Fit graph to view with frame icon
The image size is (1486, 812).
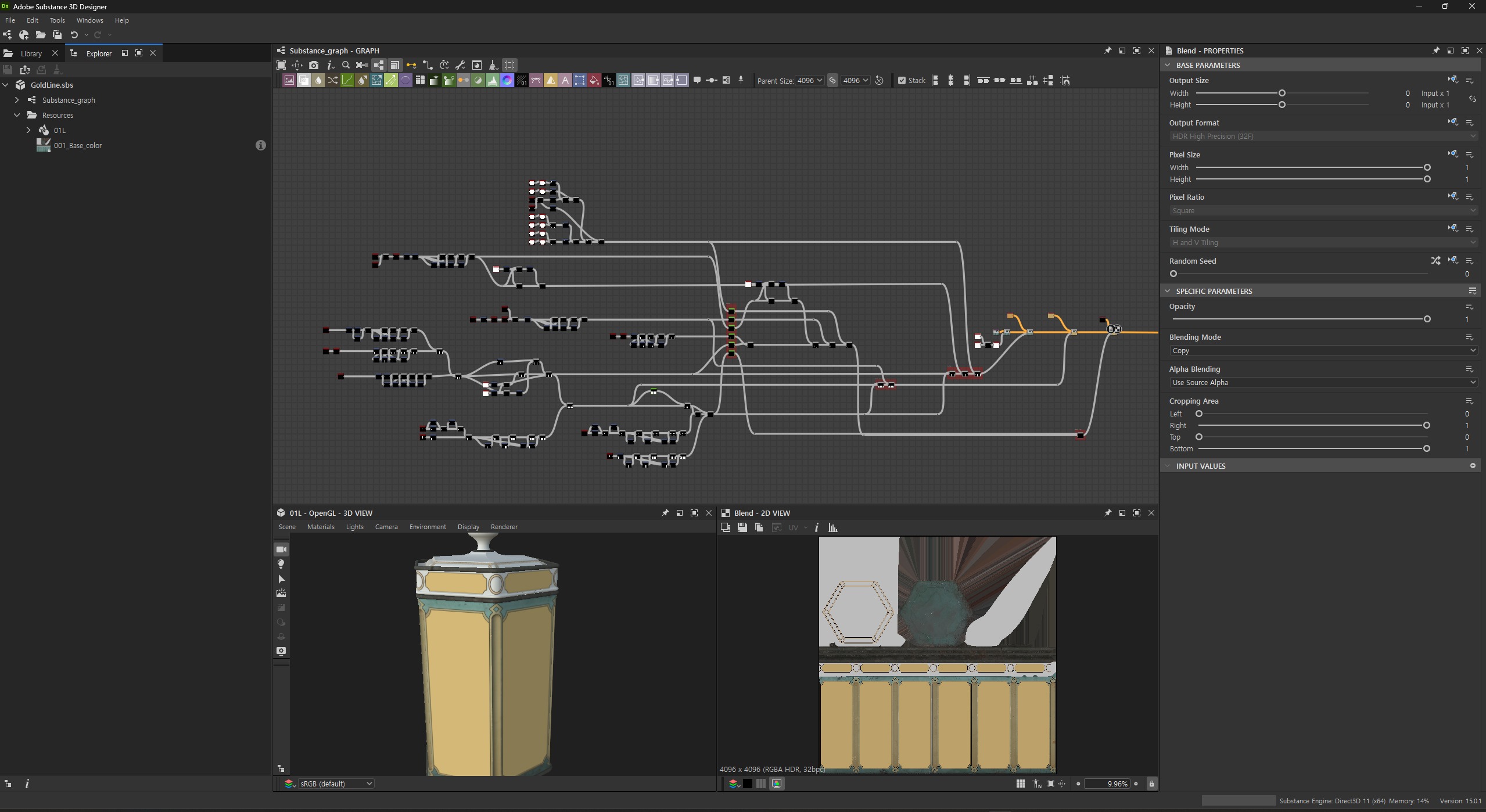[x=281, y=65]
